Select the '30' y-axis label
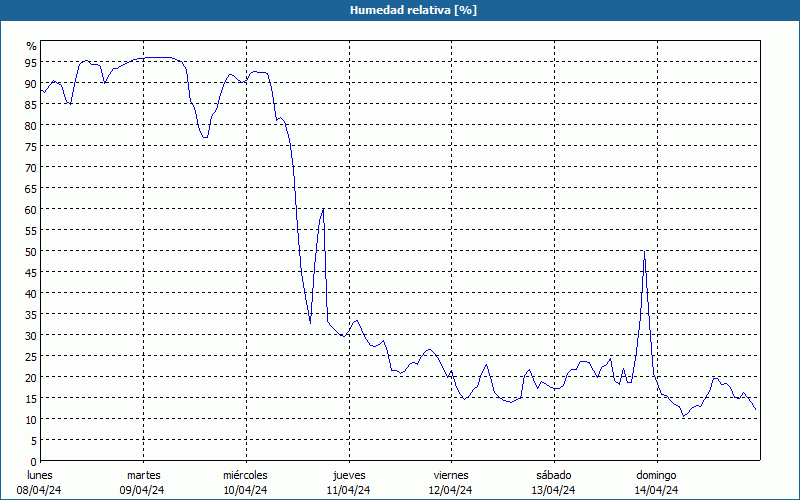This screenshot has height=500, width=800. point(31,335)
